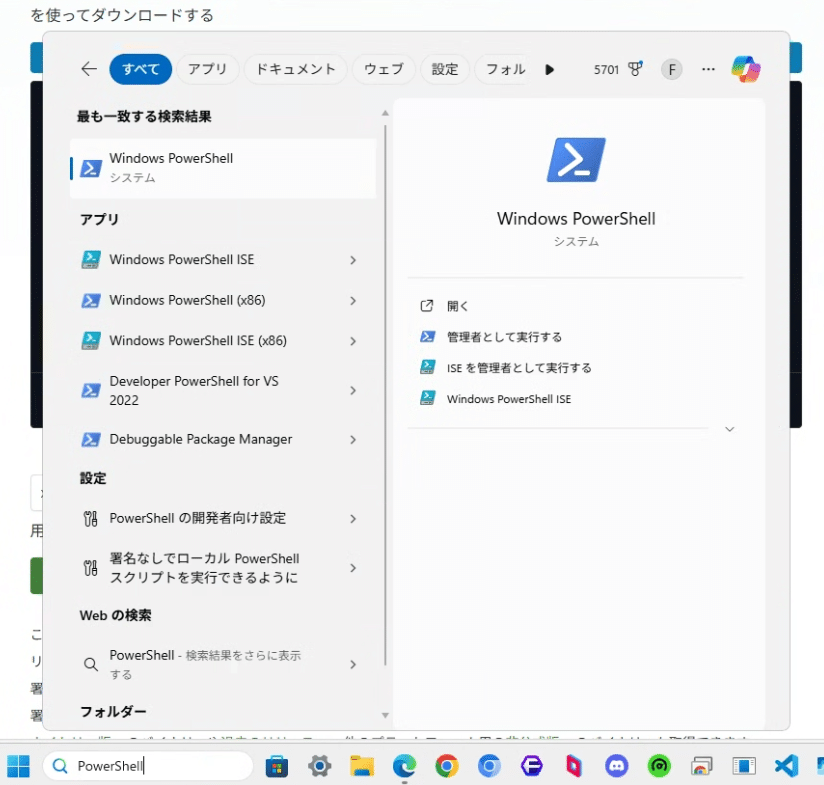Switch to the アプリ filter tab
824x785 pixels.
click(x=208, y=69)
